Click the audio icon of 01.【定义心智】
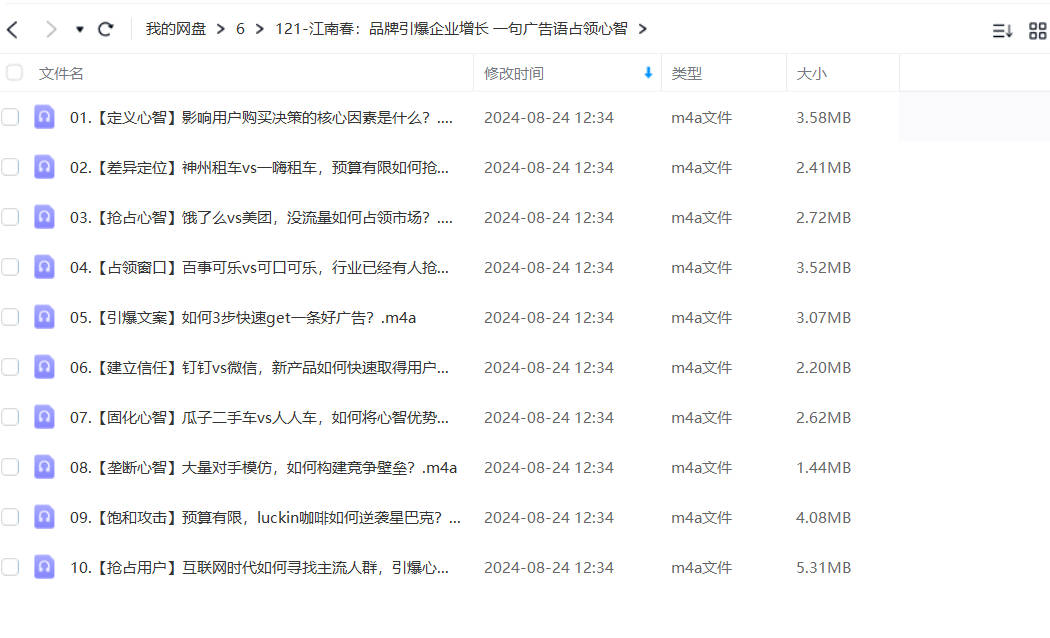This screenshot has height=638, width=1050. [x=44, y=116]
